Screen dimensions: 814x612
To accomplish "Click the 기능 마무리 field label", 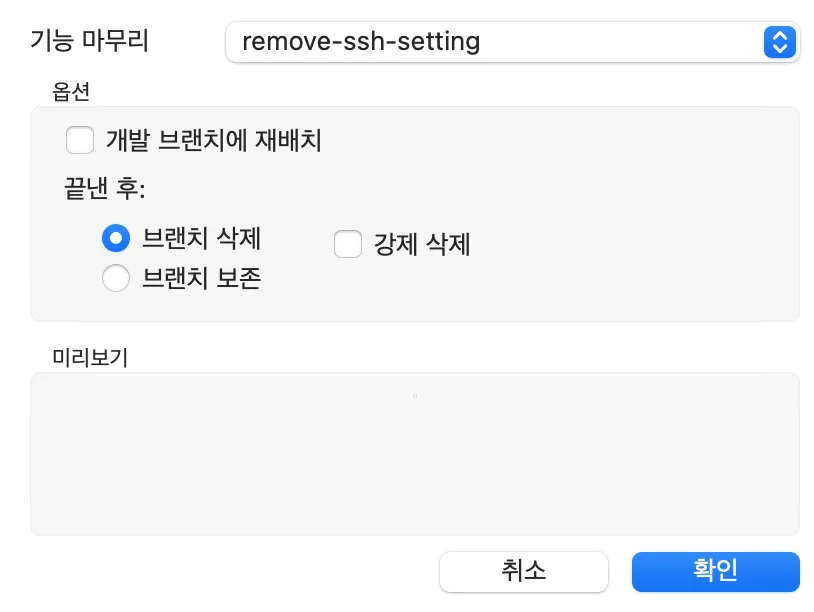I will coord(91,42).
